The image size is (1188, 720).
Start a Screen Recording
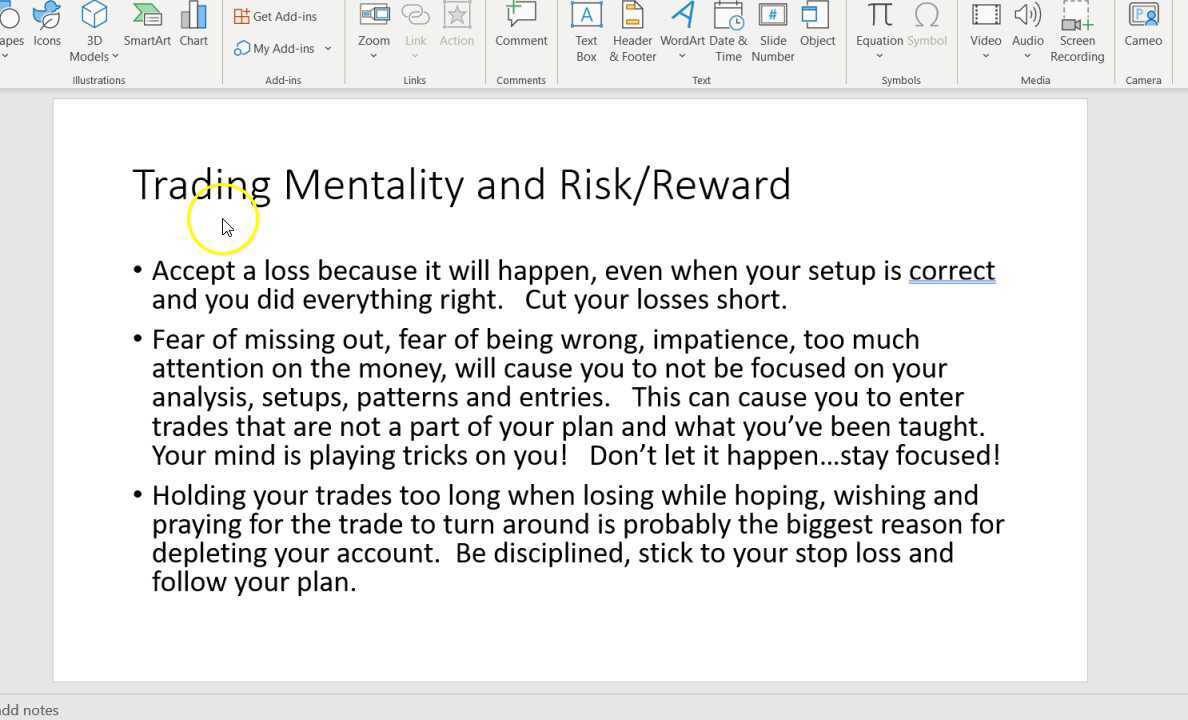click(x=1077, y=33)
